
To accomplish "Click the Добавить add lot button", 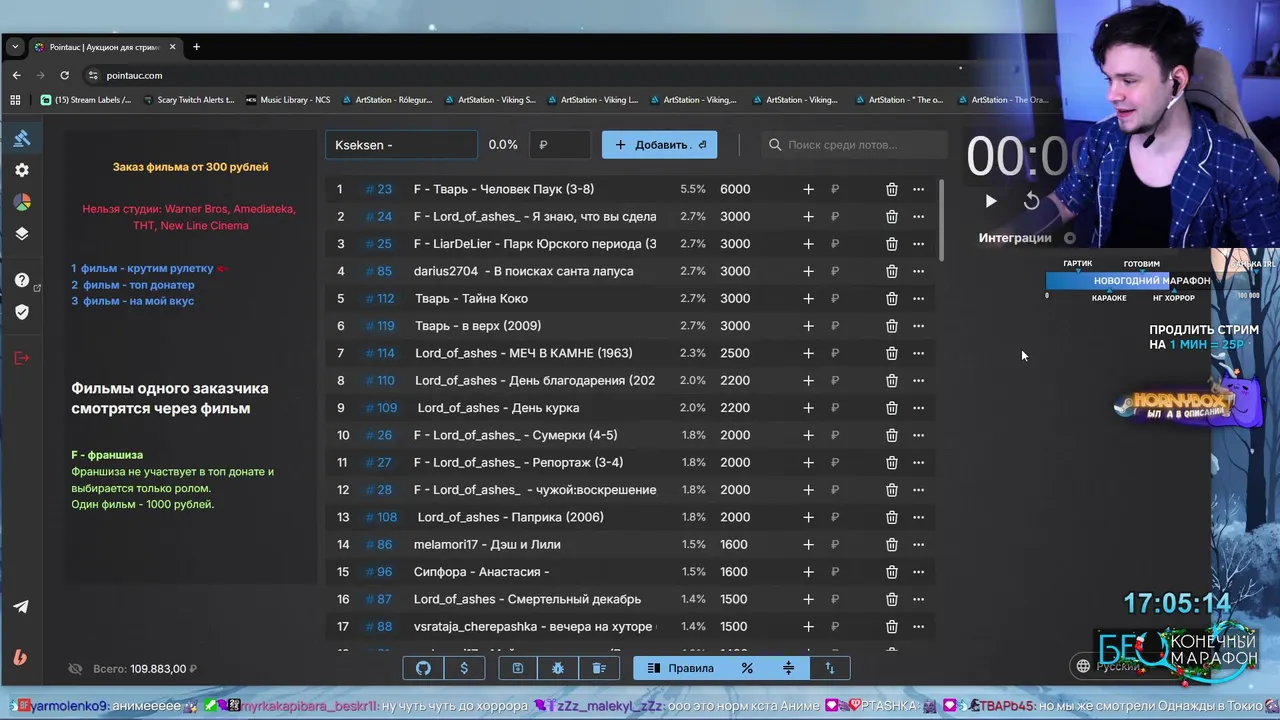I will (659, 145).
